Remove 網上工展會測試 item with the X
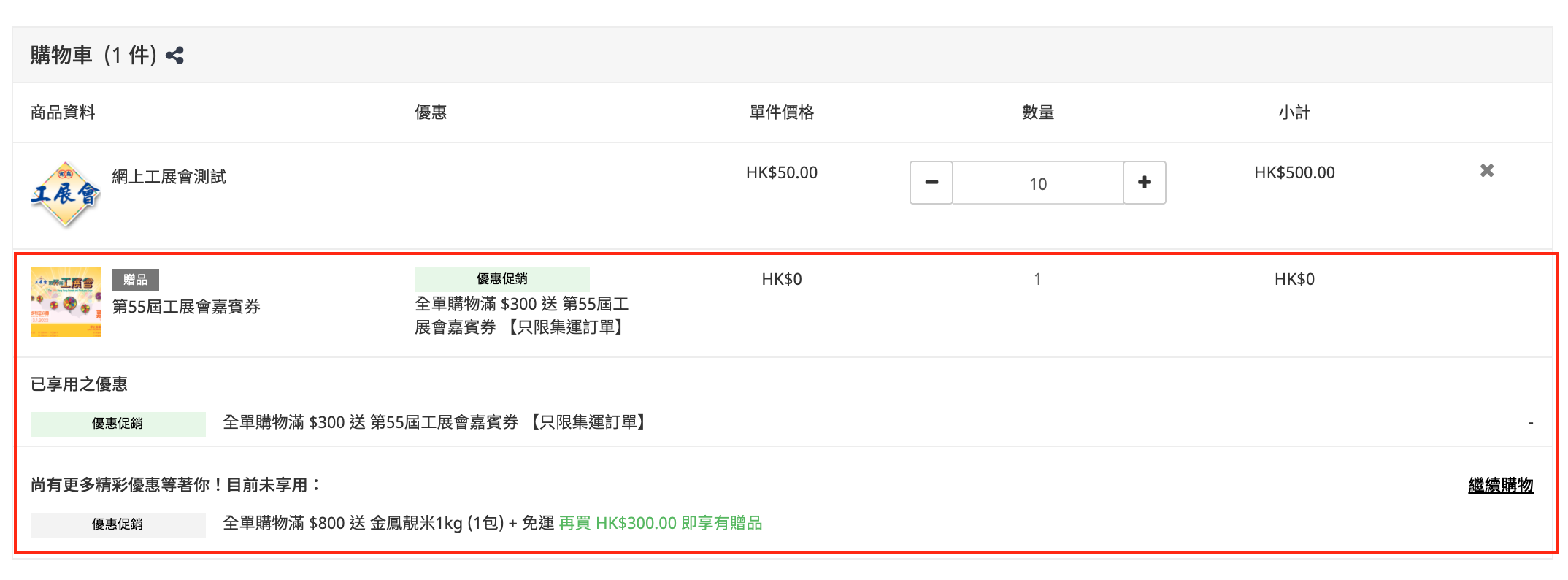Viewport: 1568px width, 580px height. point(1487,171)
